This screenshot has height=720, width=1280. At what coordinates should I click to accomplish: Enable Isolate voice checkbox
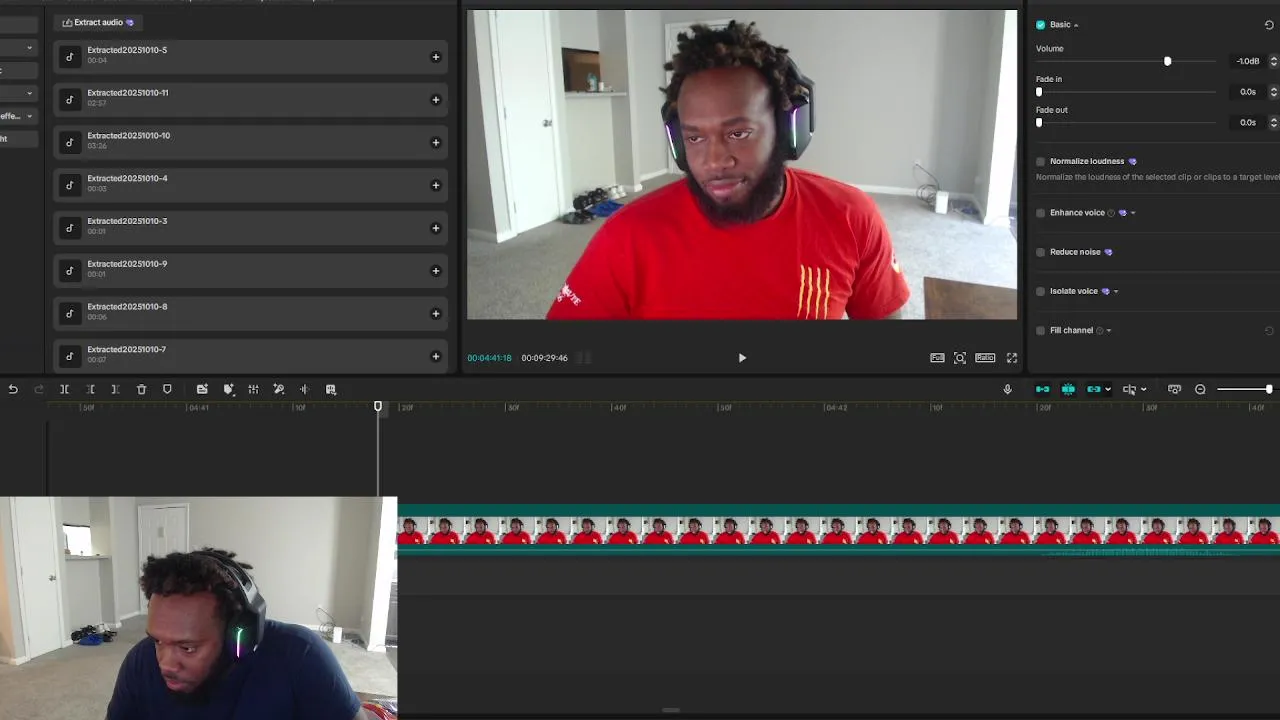(x=1040, y=291)
